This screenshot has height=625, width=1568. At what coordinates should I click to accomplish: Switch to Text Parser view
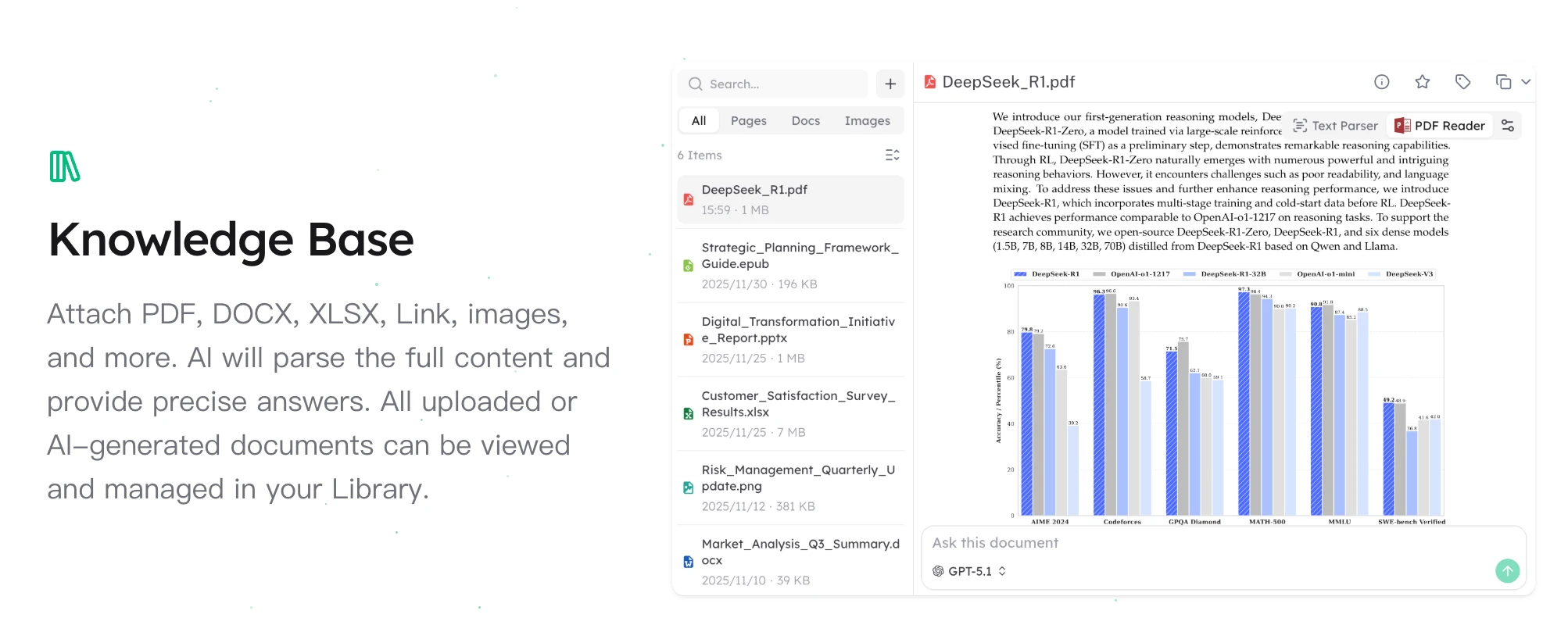tap(1335, 126)
